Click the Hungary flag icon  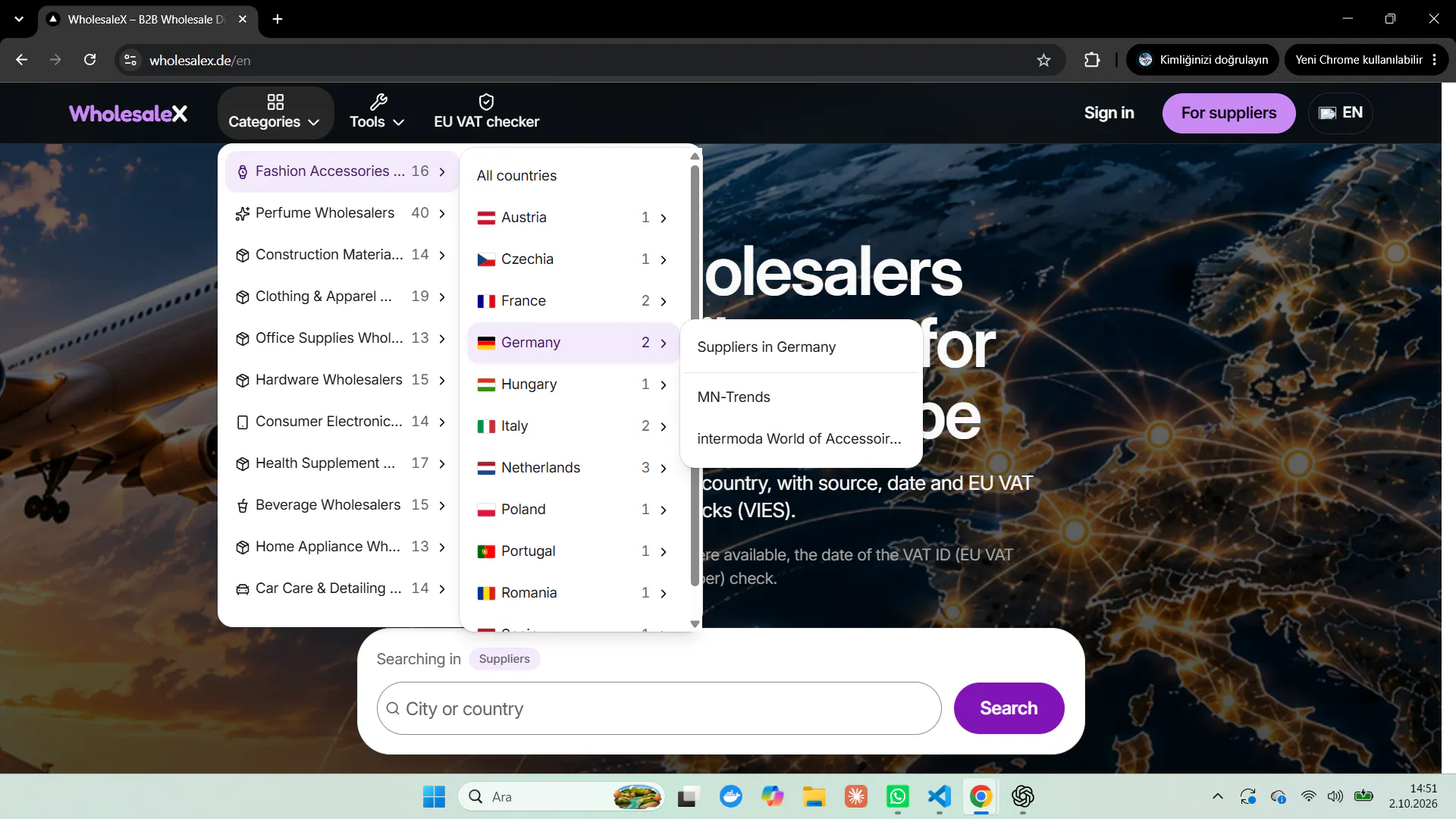pos(486,385)
